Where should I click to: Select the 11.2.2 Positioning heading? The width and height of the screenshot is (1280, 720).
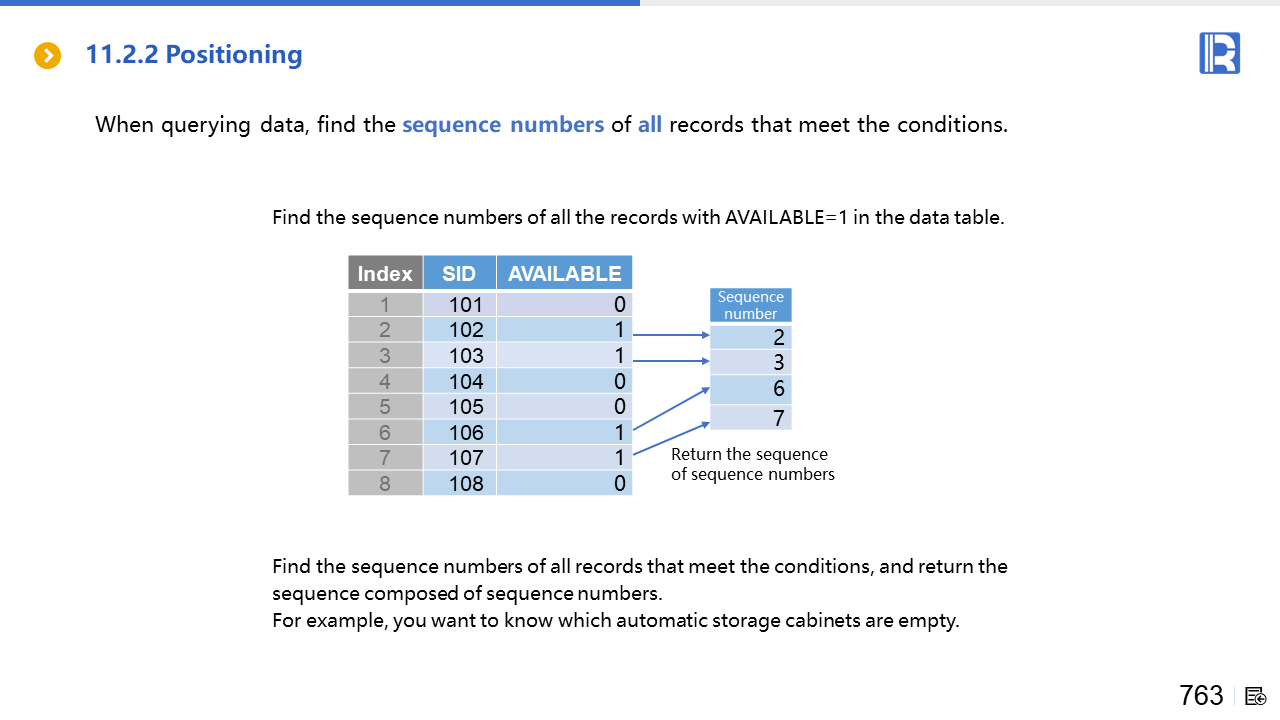click(194, 55)
